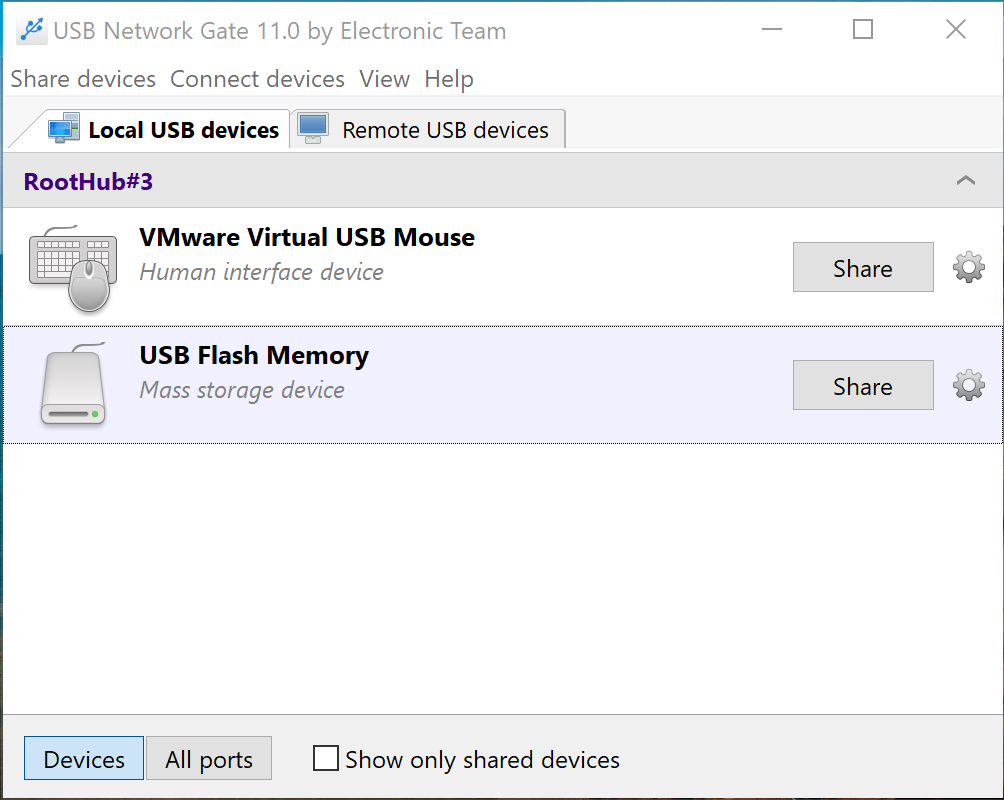Open the Connect devices menu
The width and height of the screenshot is (1004, 800).
[x=257, y=79]
